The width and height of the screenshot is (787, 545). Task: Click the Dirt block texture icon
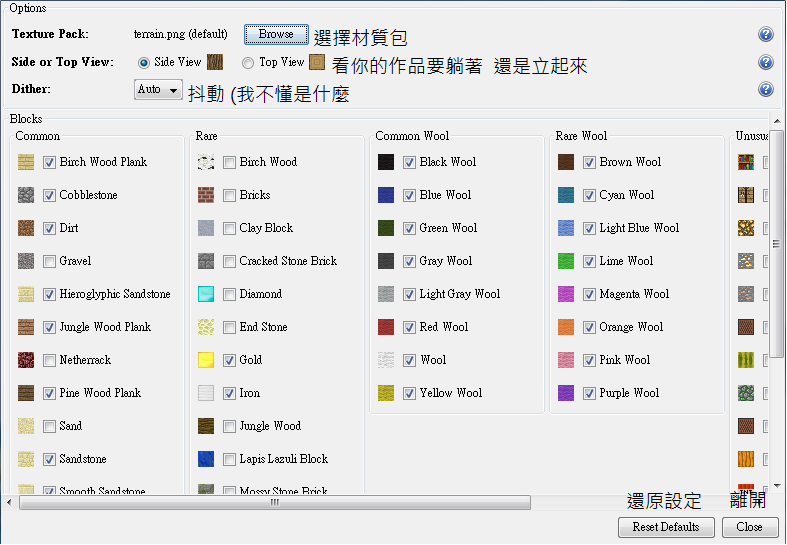[26, 228]
